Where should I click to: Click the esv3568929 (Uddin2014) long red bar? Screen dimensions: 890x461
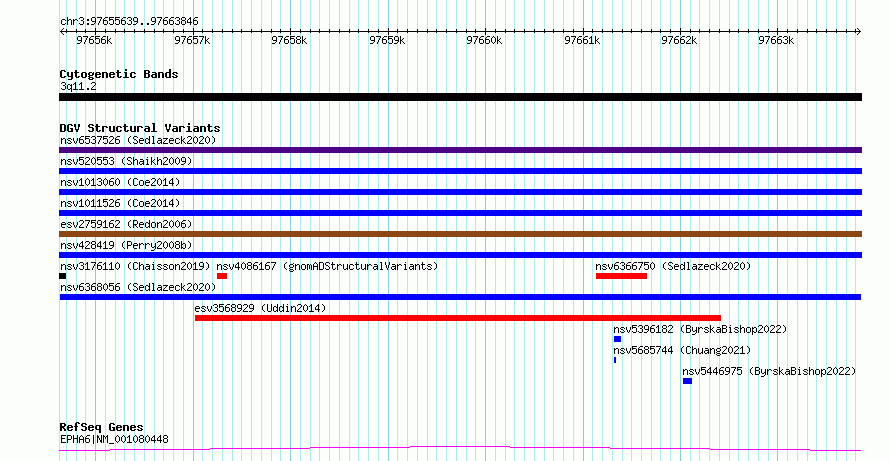tap(458, 318)
